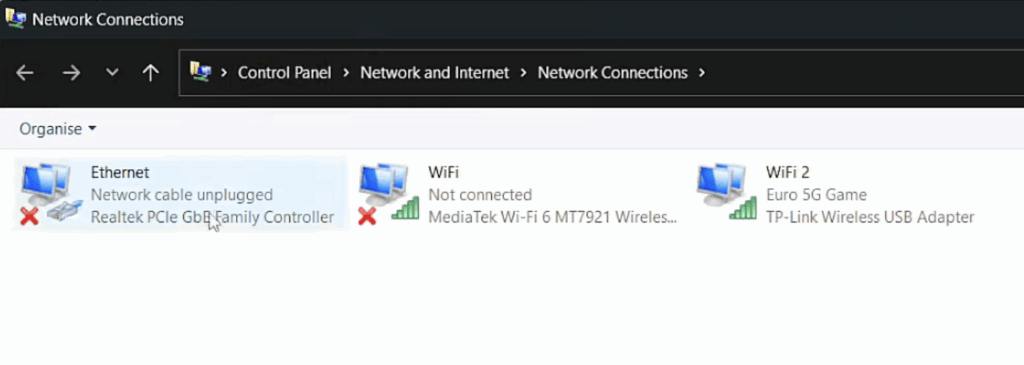The width and height of the screenshot is (1024, 365).
Task: Go up one level with up arrow
Action: [x=151, y=72]
